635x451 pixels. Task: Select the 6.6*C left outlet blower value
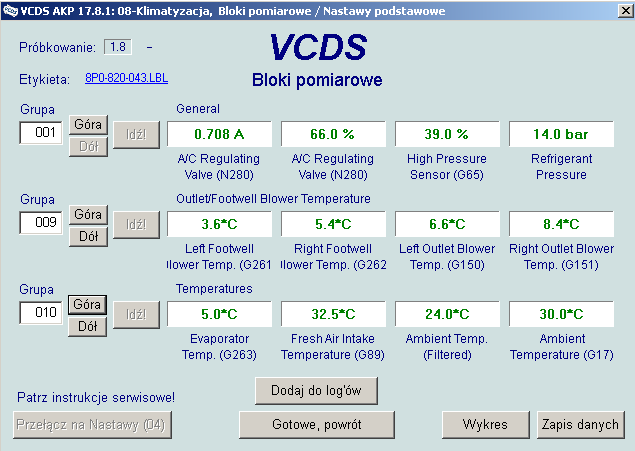447,224
